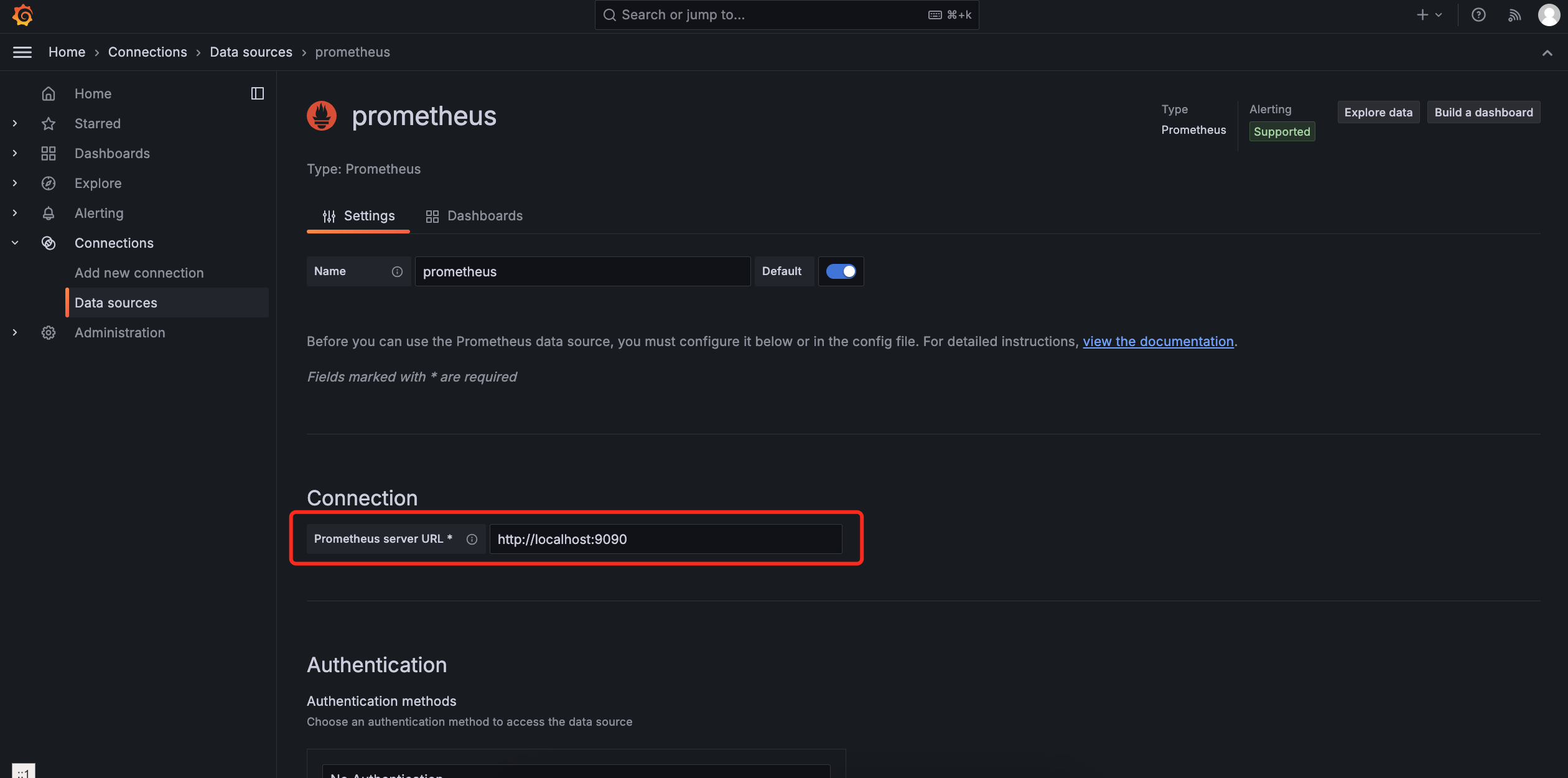Click the Starred star icon
The width and height of the screenshot is (1568, 778).
pos(49,124)
